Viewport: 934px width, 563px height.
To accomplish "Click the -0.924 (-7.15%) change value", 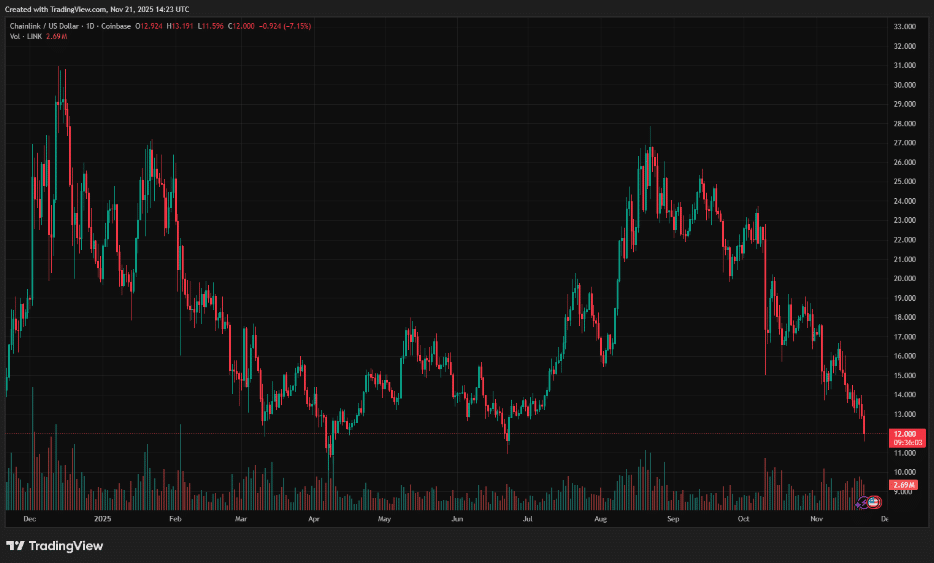I will tap(285, 25).
